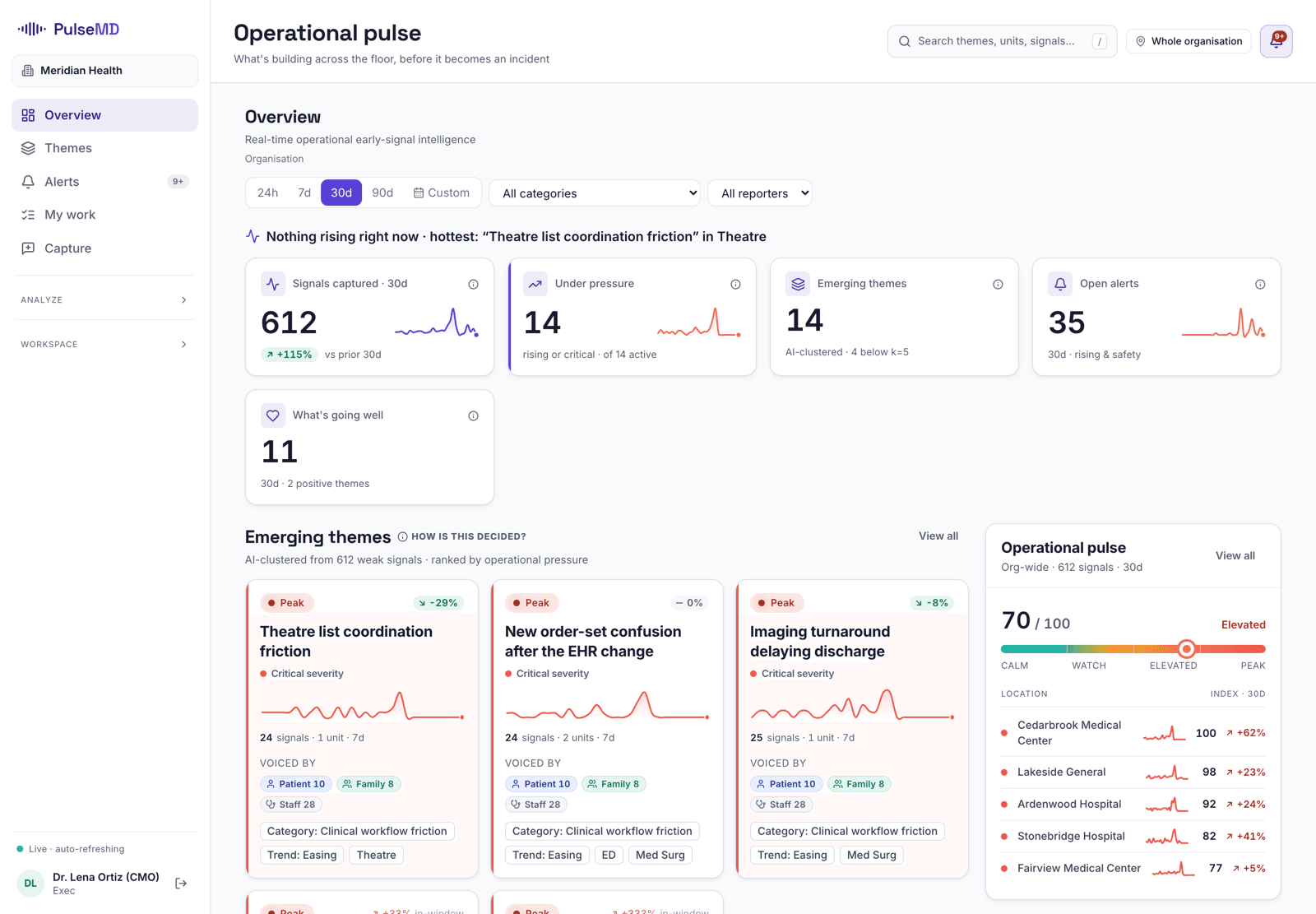Click the Capture plus-message icon
This screenshot has height=914, width=1316.
click(28, 248)
